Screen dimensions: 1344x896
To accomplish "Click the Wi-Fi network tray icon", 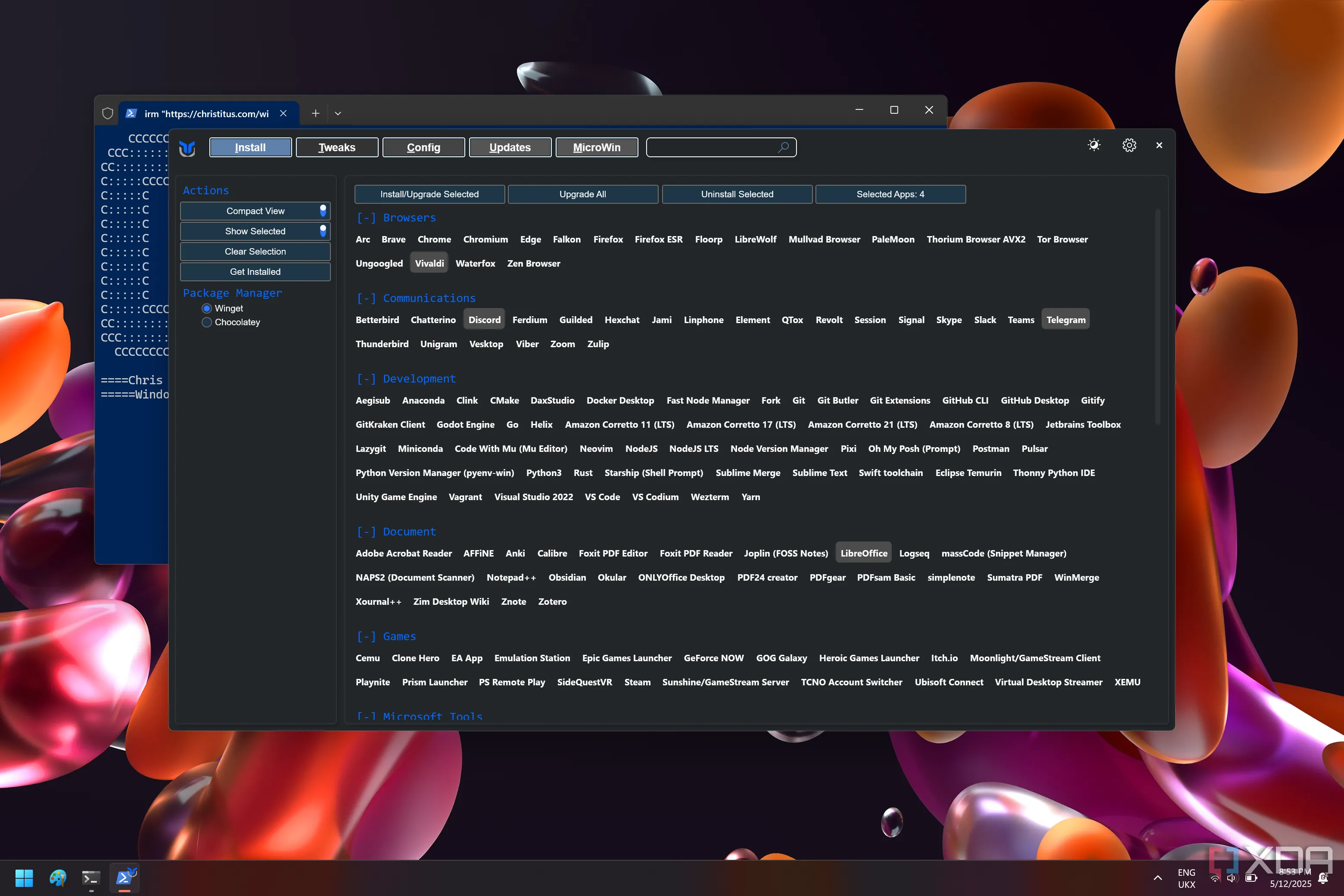I will [x=1215, y=878].
